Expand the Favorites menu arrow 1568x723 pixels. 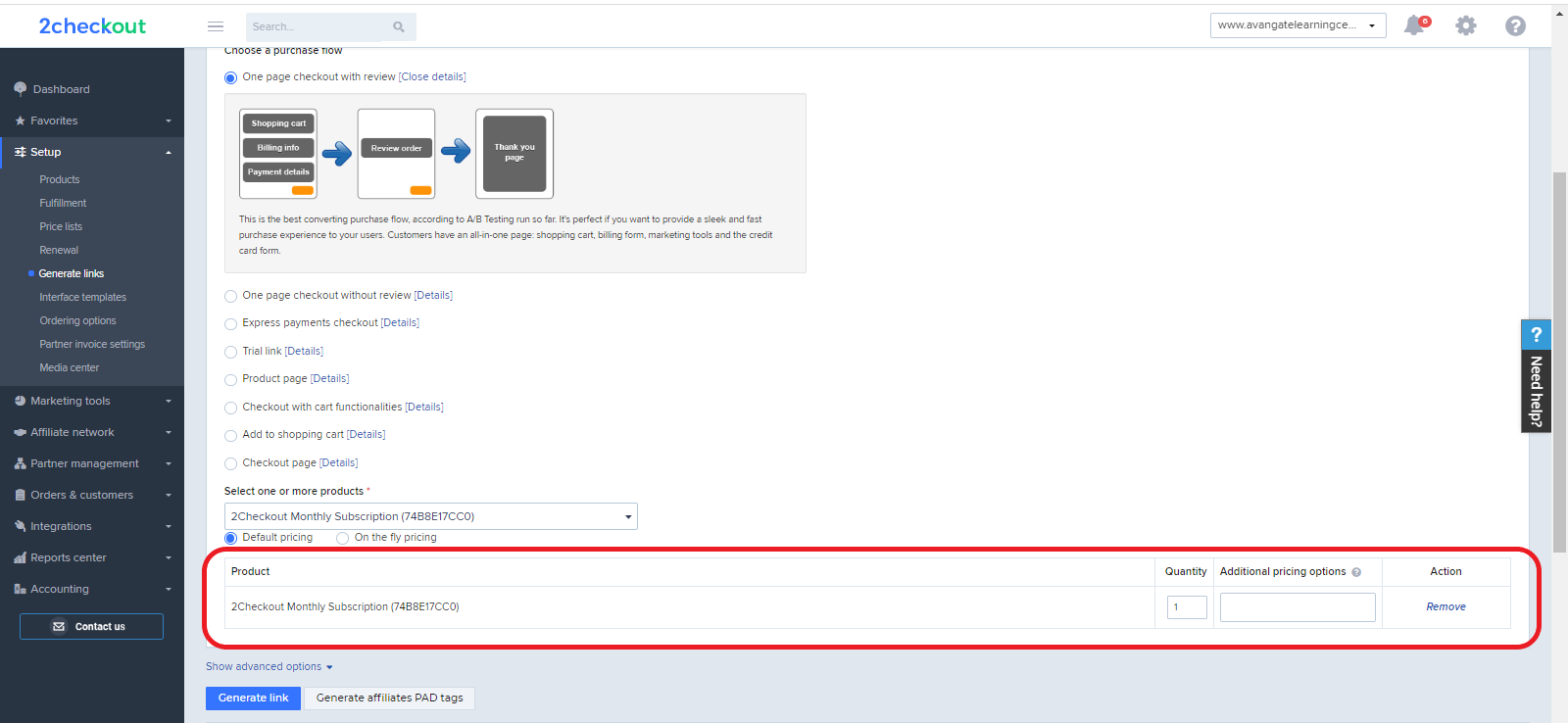tap(169, 121)
